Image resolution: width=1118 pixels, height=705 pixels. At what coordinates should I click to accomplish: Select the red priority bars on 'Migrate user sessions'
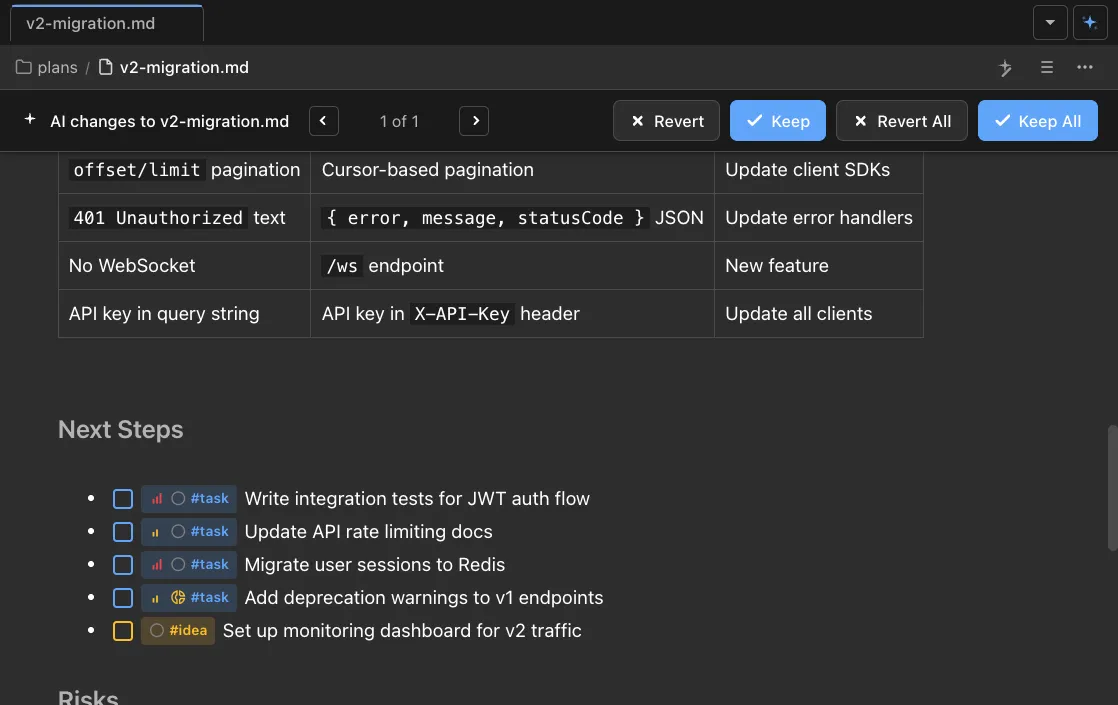click(x=156, y=564)
